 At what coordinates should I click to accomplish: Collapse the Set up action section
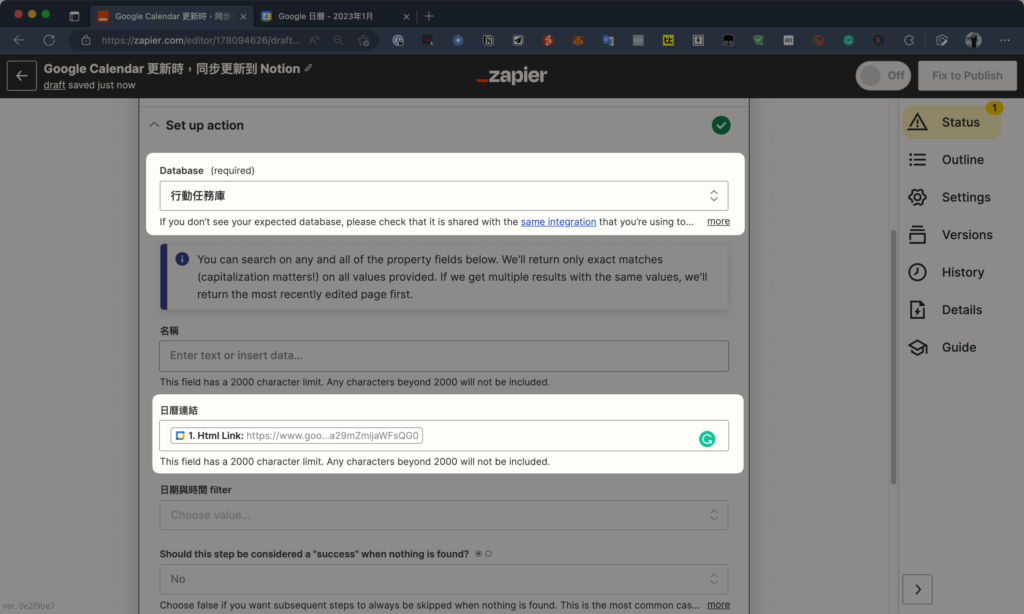[154, 125]
